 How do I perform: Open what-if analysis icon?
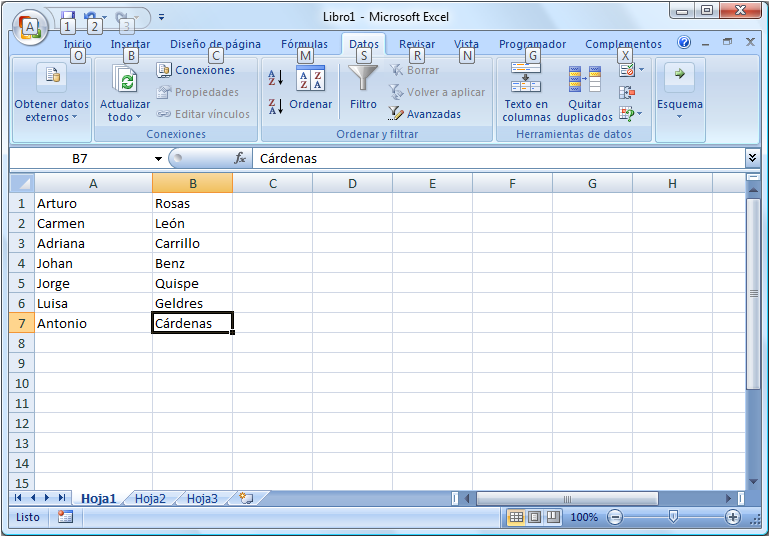pyautogui.click(x=626, y=114)
